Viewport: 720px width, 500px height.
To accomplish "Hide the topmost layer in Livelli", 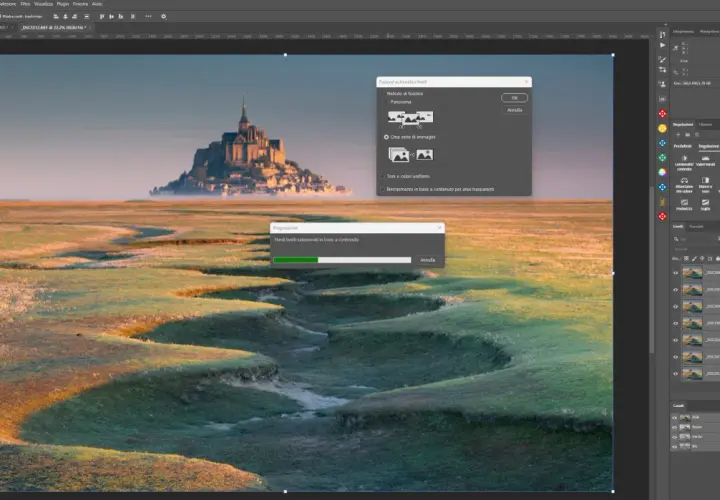I will coord(675,273).
